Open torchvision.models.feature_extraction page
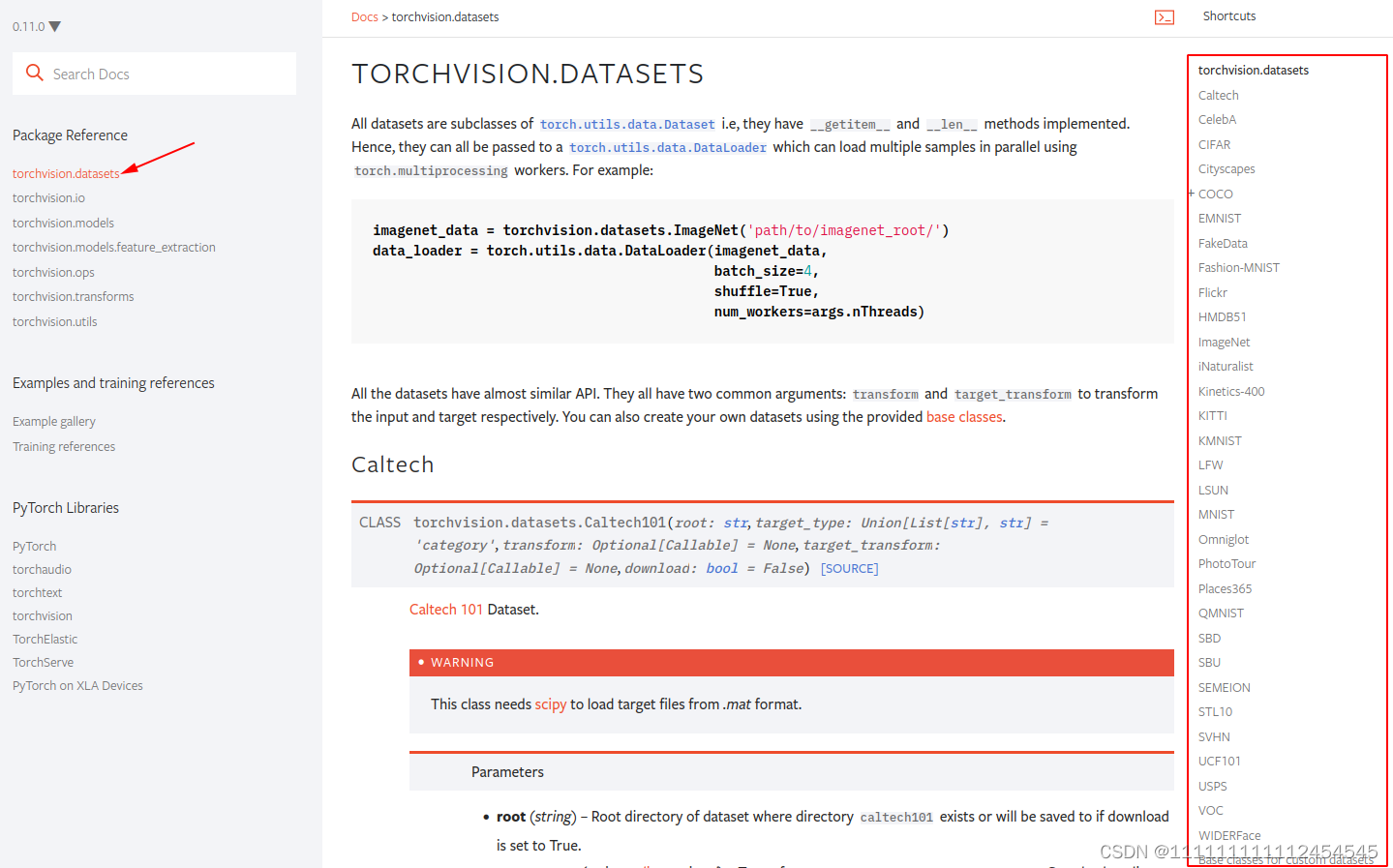Screen dimensions: 1393x868 (x=114, y=248)
